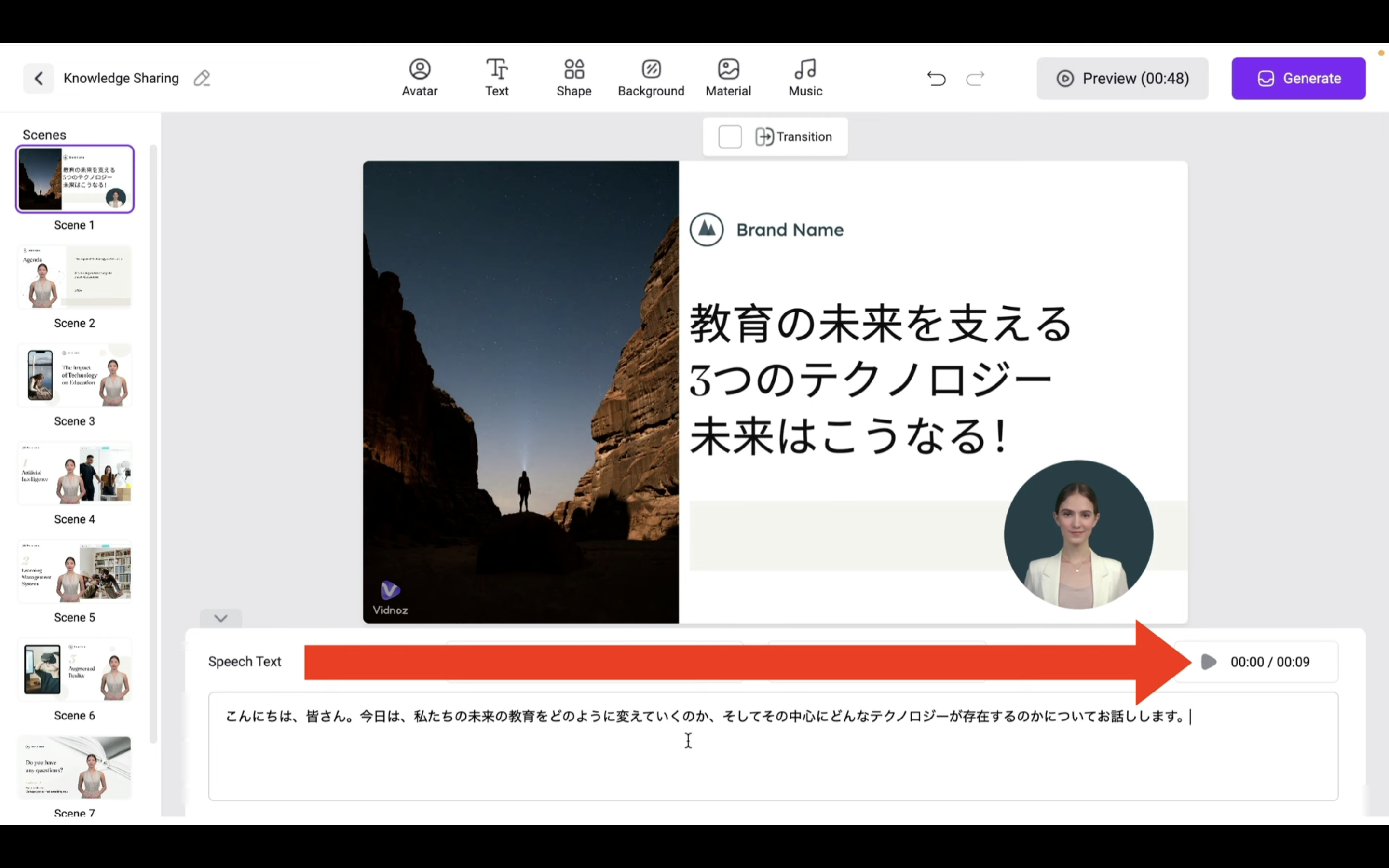Select Scene 5 thumbnail
This screenshot has height=868, width=1389.
[75, 571]
